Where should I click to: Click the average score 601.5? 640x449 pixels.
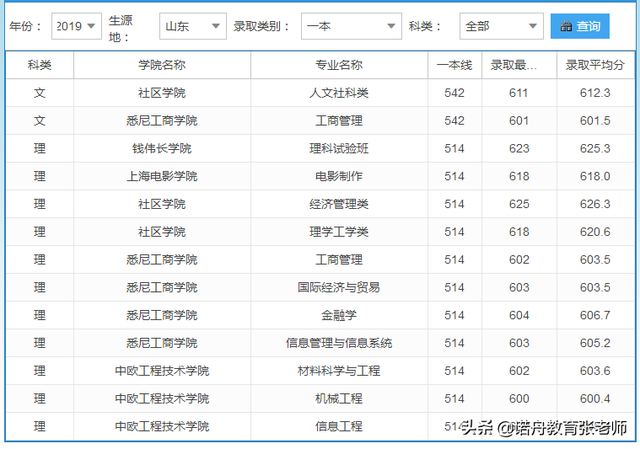(x=595, y=121)
